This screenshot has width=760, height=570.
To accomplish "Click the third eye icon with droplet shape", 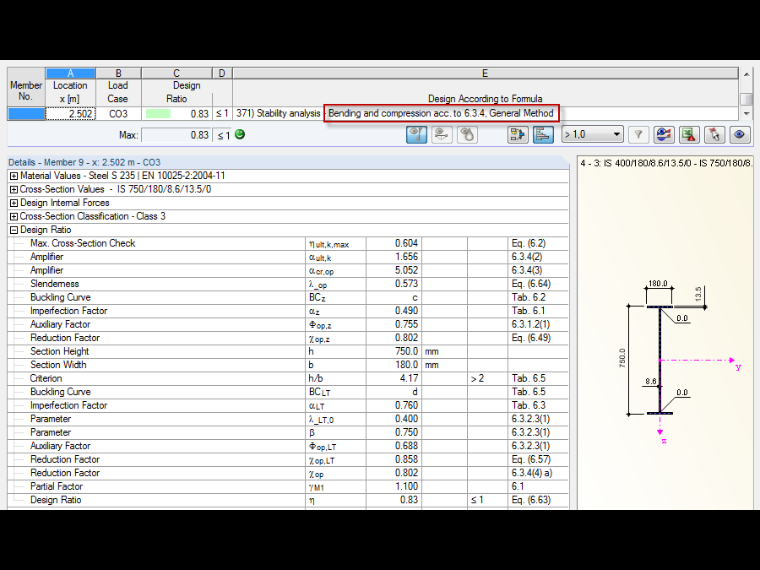I will point(467,134).
